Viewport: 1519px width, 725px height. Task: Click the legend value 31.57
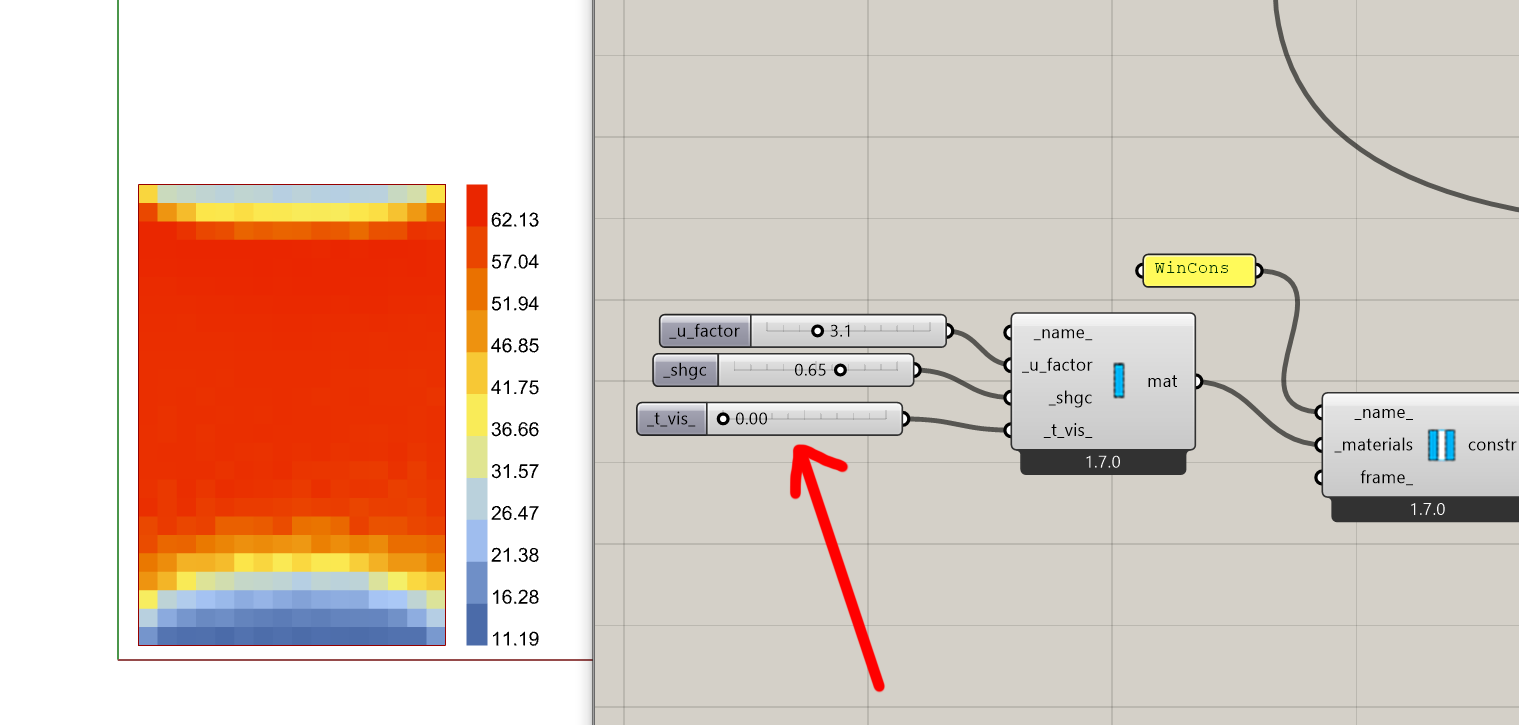pyautogui.click(x=515, y=471)
